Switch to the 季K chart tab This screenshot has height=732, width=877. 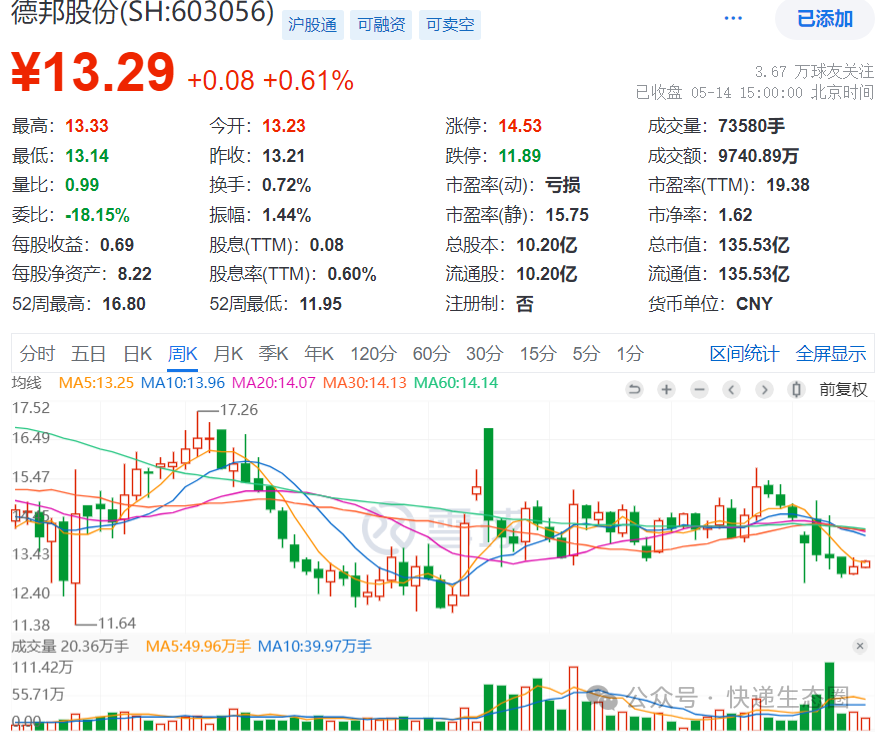click(x=274, y=353)
